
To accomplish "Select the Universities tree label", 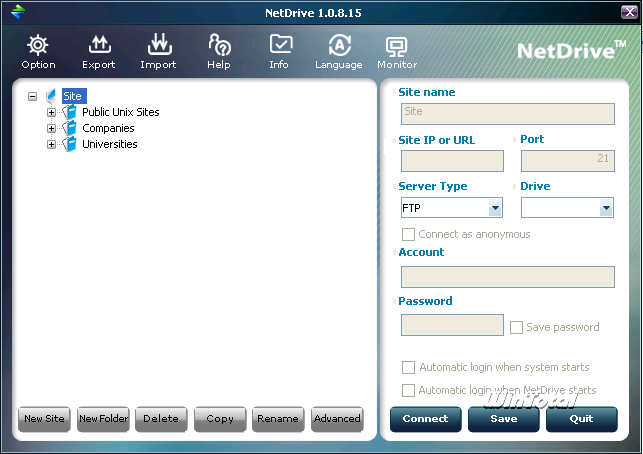I will click(x=109, y=144).
